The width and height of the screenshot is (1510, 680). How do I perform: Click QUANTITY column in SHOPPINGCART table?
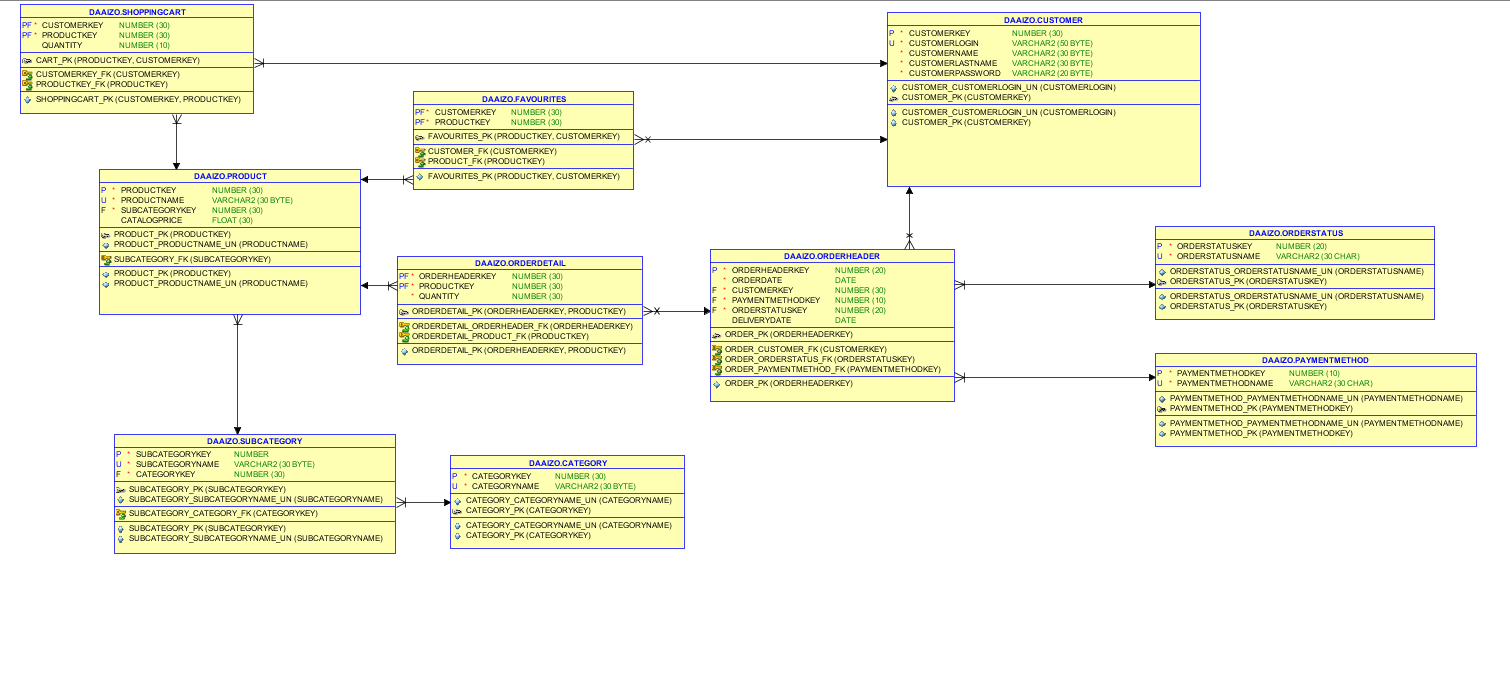click(x=62, y=45)
